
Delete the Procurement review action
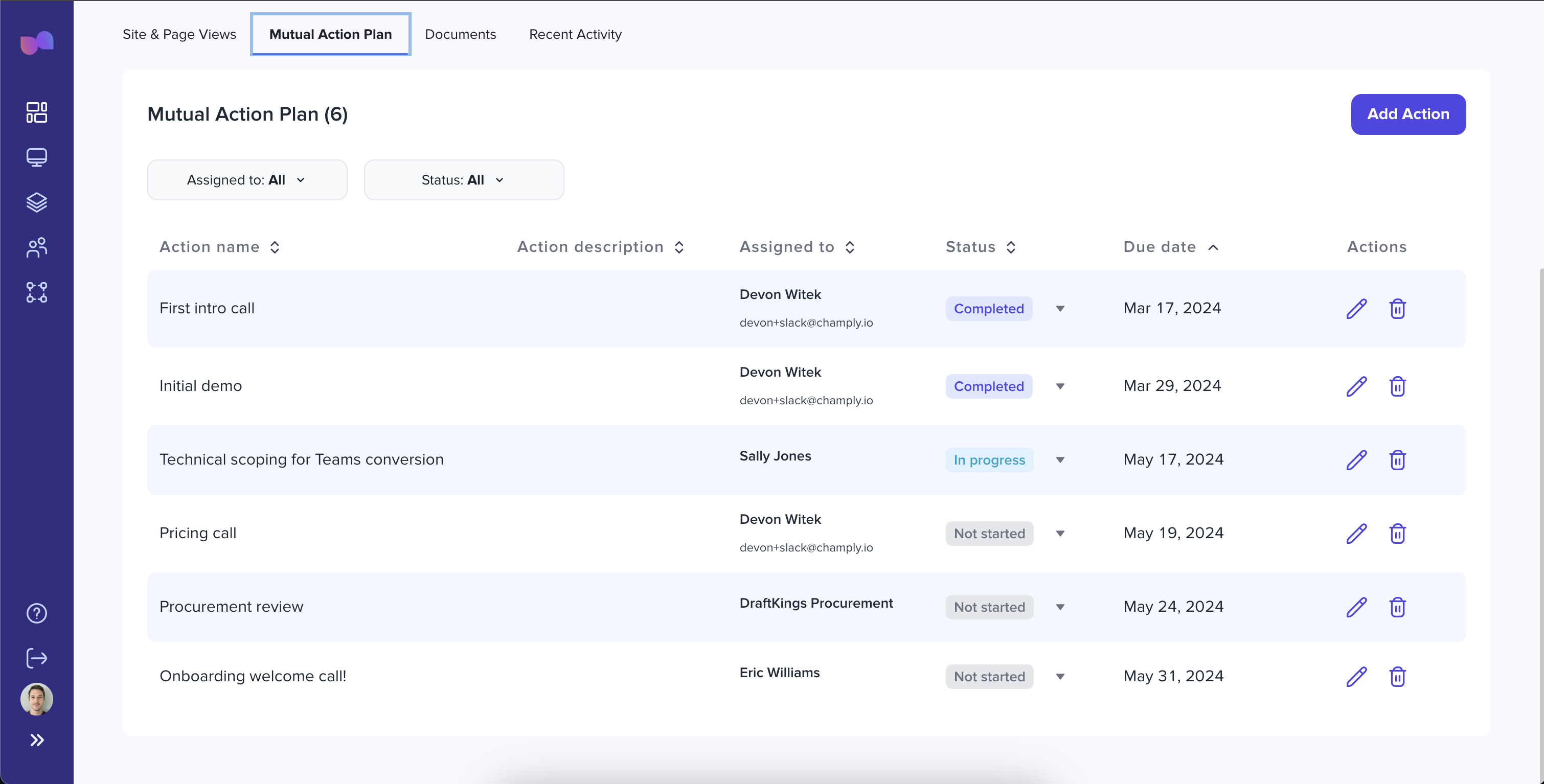point(1397,607)
